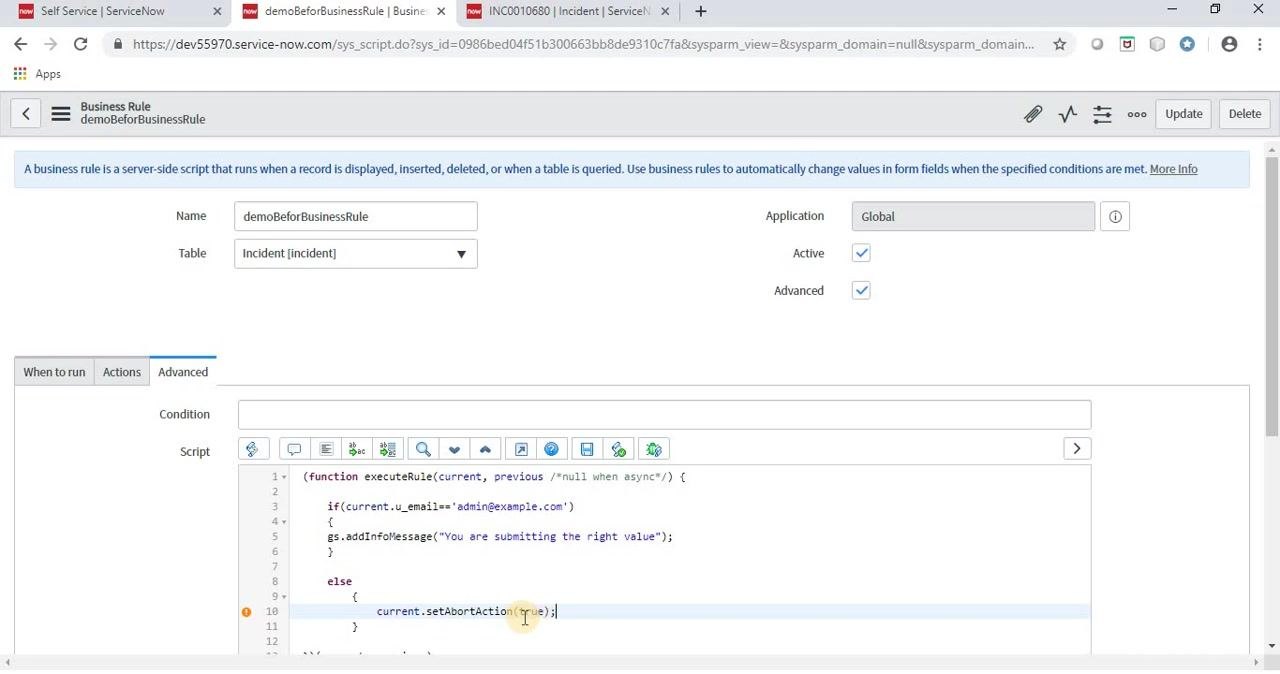Close the INC0010680 browser tab
The height and width of the screenshot is (674, 1280).
click(x=664, y=12)
